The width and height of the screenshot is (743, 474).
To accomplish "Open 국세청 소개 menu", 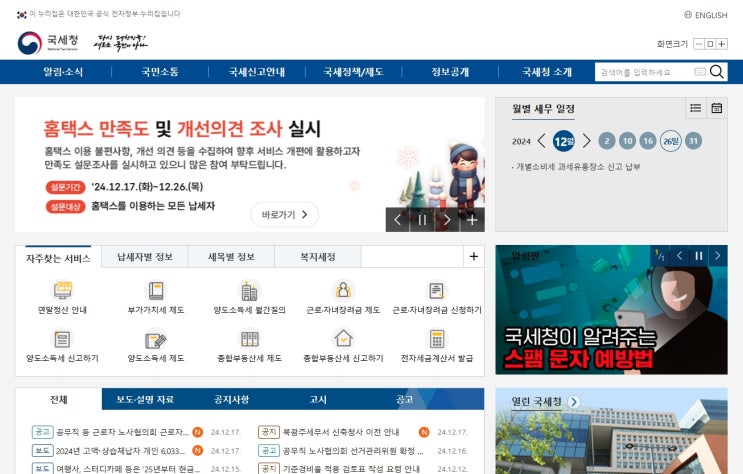I will [x=547, y=72].
